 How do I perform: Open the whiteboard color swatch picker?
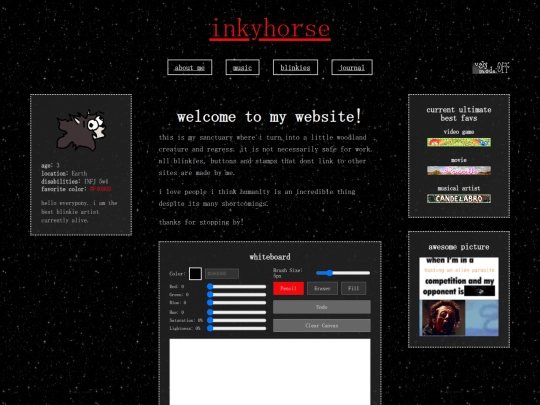pyautogui.click(x=195, y=274)
